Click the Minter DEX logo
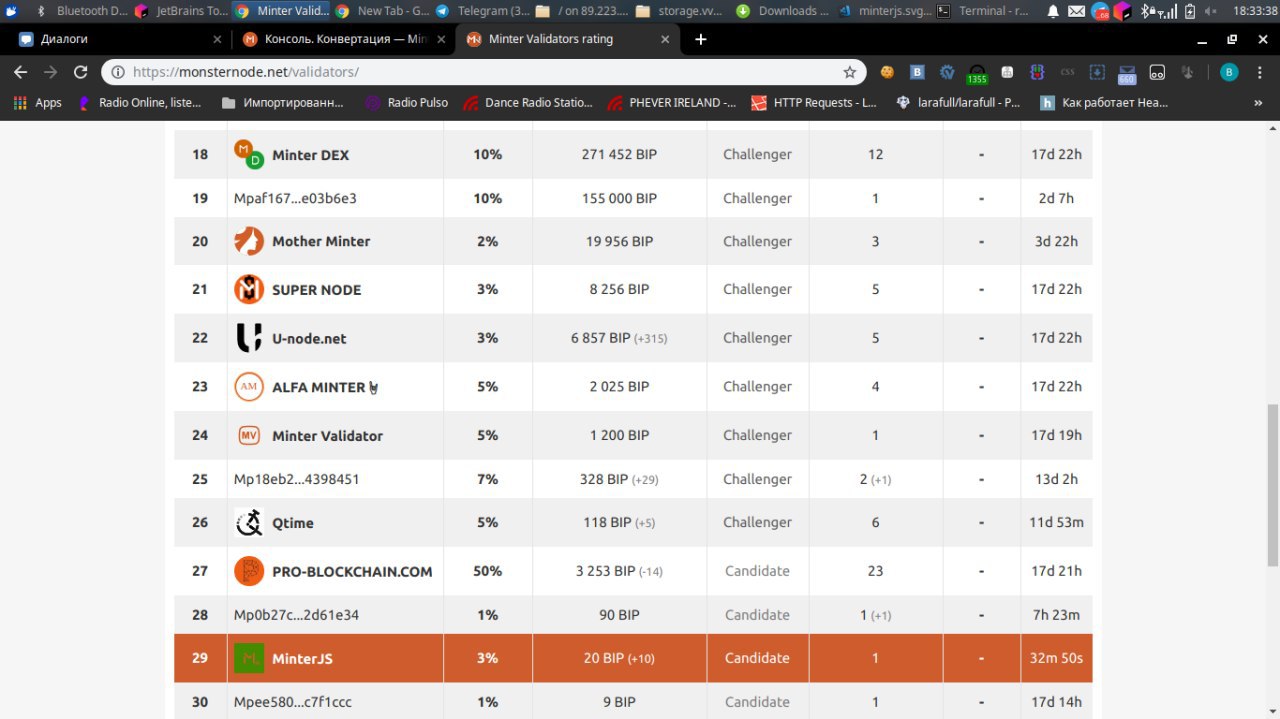This screenshot has width=1280, height=719. coord(248,154)
